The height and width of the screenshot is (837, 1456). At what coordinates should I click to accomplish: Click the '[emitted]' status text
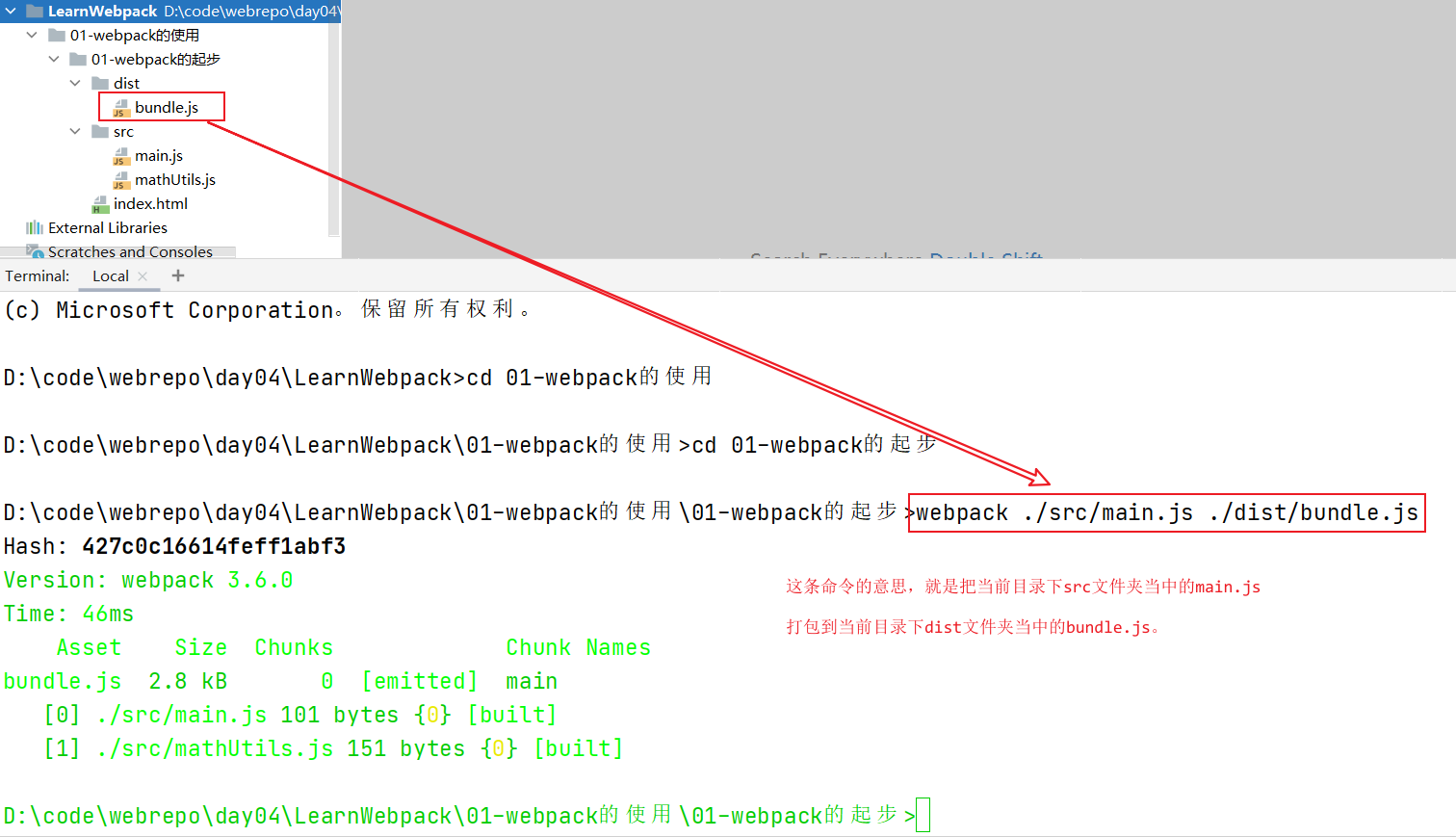(419, 681)
